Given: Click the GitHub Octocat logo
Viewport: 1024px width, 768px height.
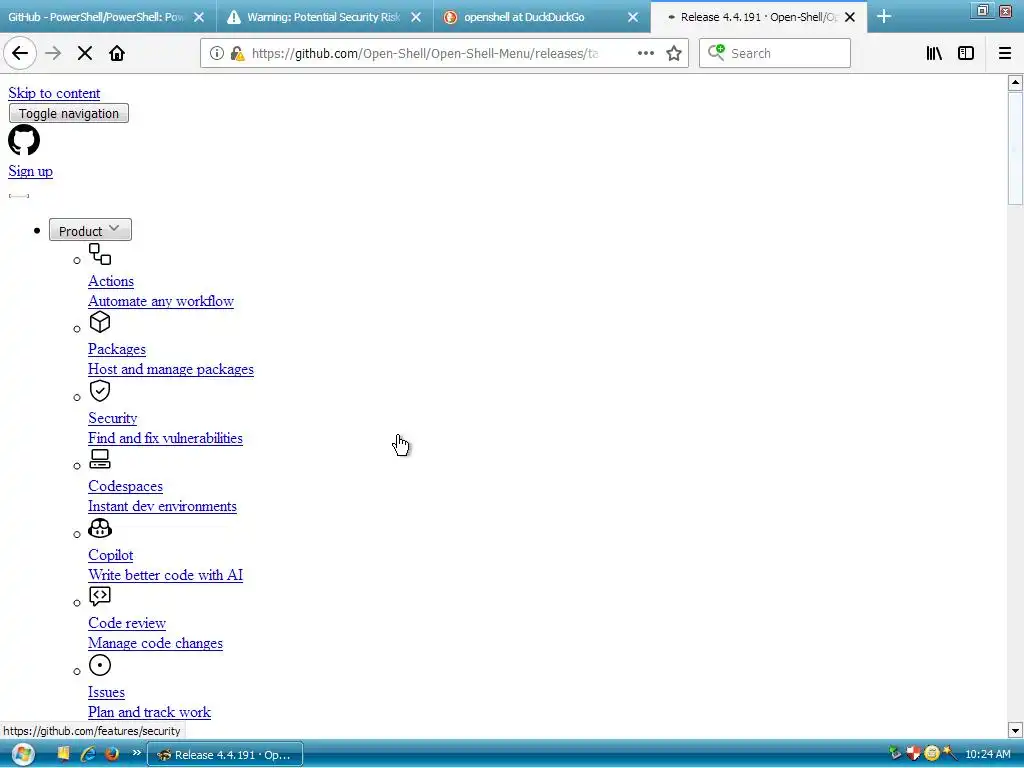Looking at the screenshot, I should pyautogui.click(x=24, y=140).
